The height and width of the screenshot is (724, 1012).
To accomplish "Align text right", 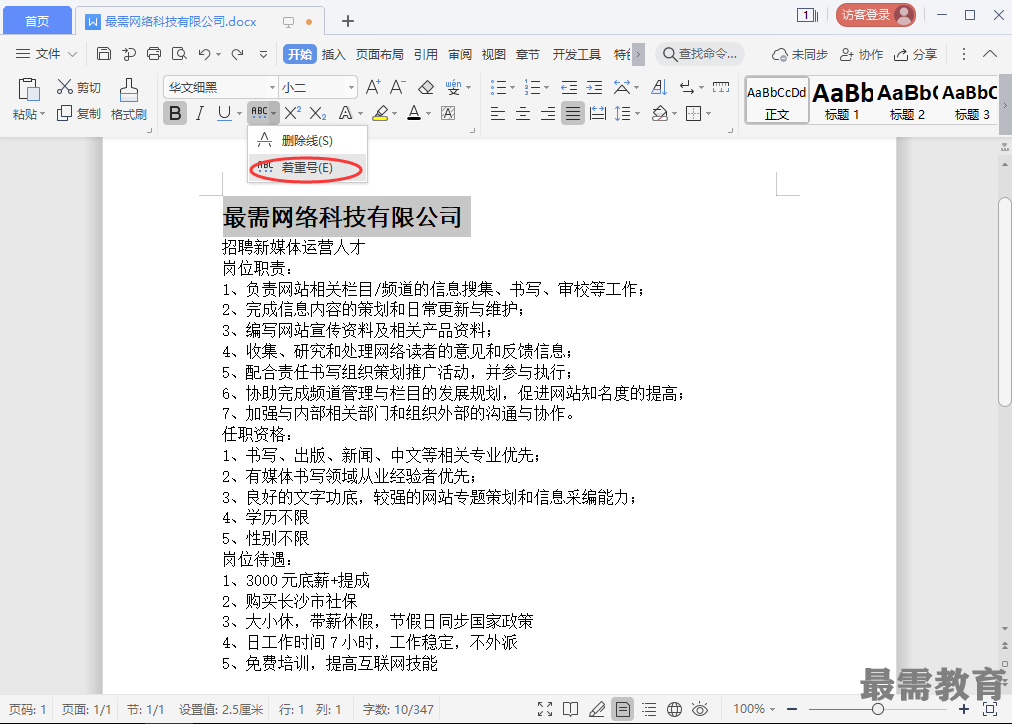I will tap(548, 114).
